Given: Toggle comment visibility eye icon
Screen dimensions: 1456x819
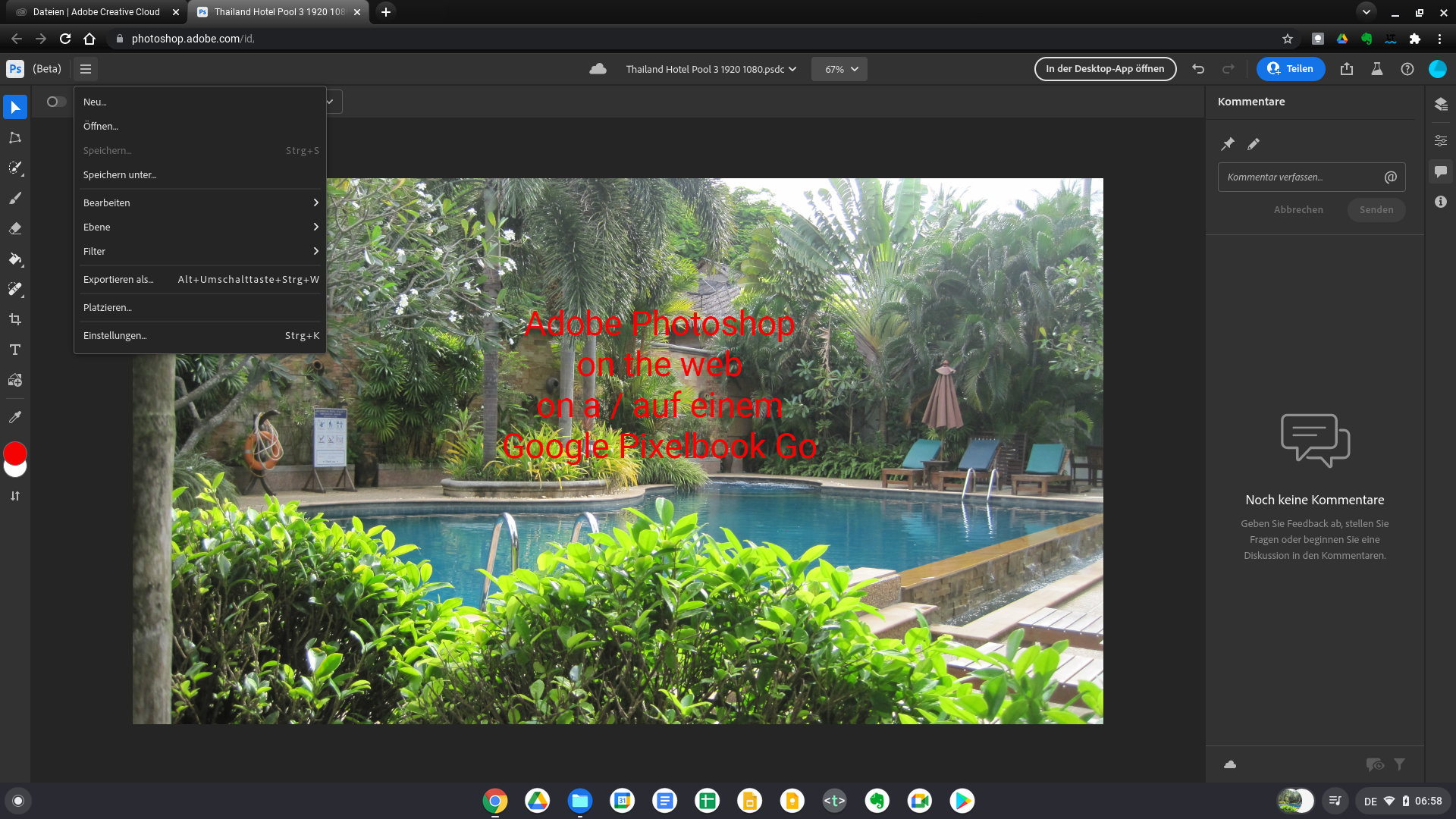Looking at the screenshot, I should [x=1375, y=764].
